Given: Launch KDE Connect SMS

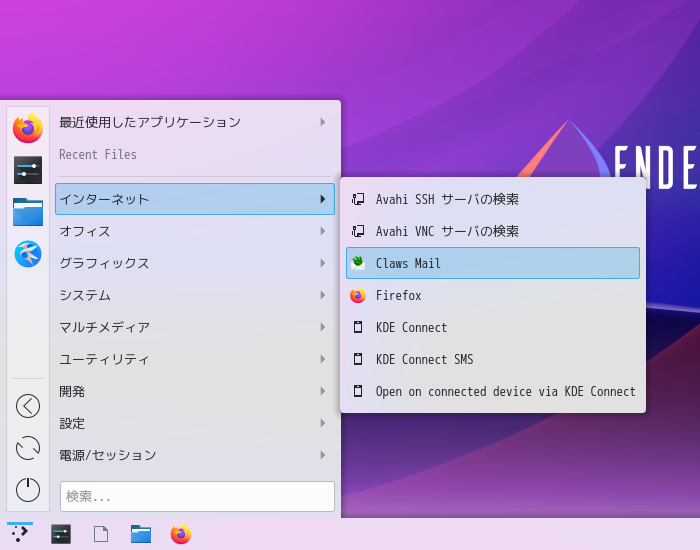Looking at the screenshot, I should click(x=493, y=359).
